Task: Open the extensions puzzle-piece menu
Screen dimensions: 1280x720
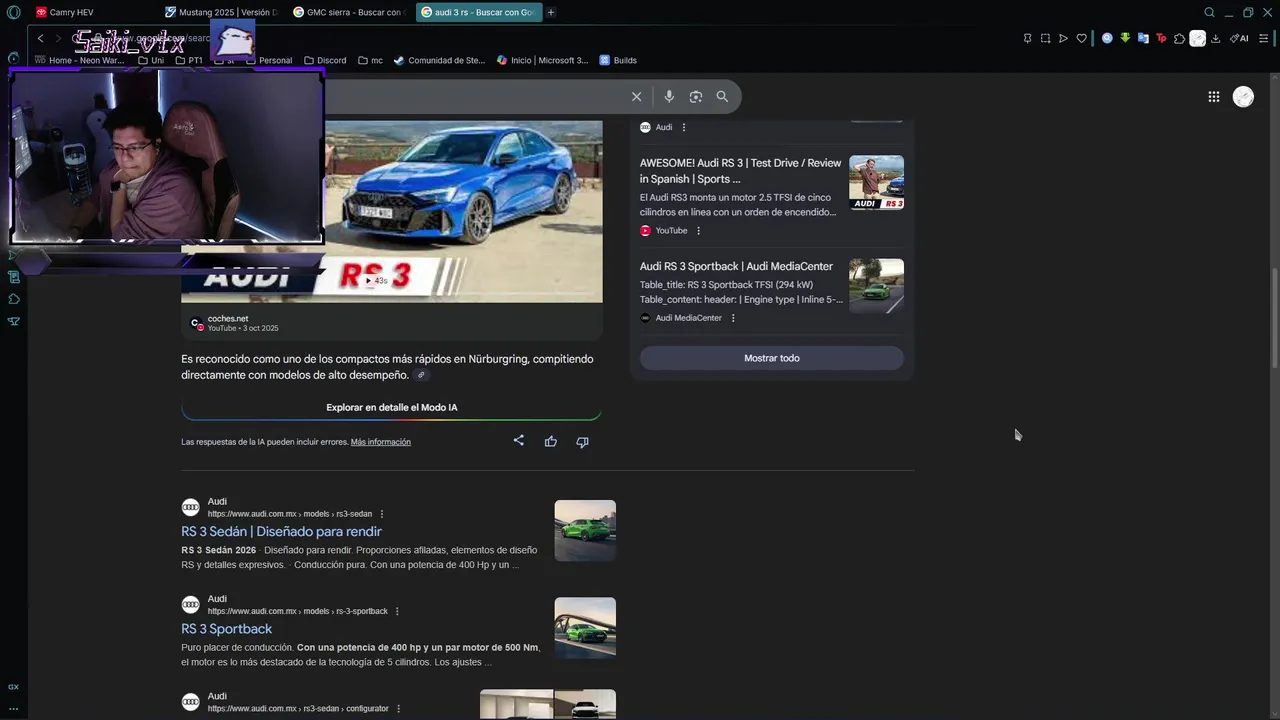Action: tap(1179, 38)
